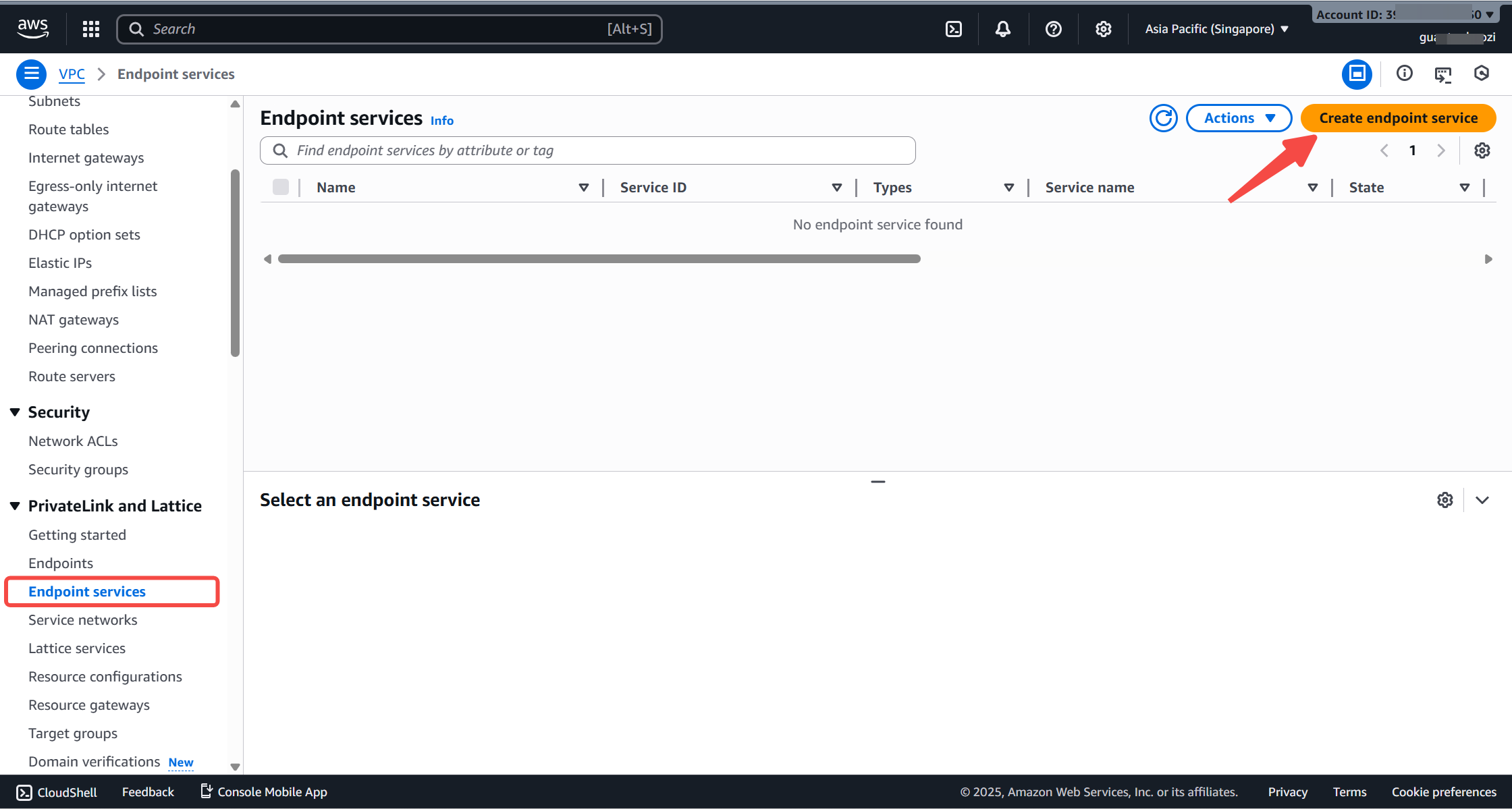Collapse PrivateLink and Lattice section
Screen dimensions: 1512x809
[x=15, y=506]
